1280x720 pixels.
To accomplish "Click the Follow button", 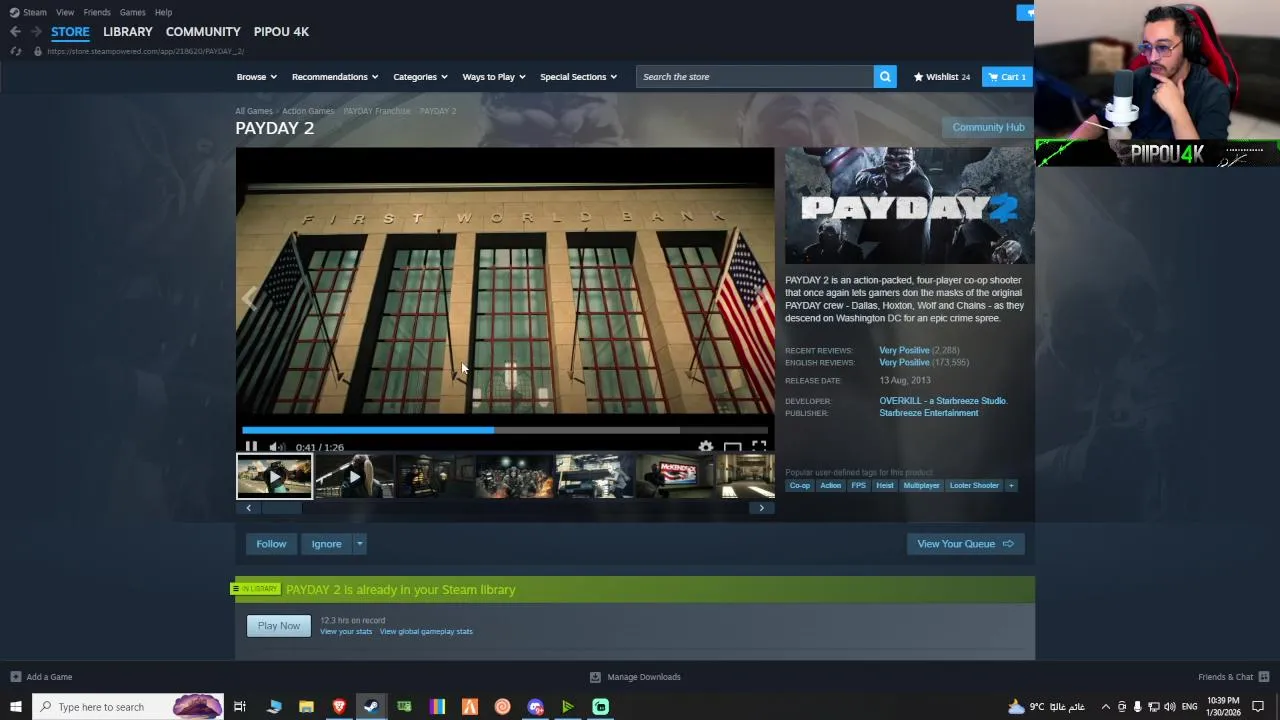I will (x=271, y=544).
